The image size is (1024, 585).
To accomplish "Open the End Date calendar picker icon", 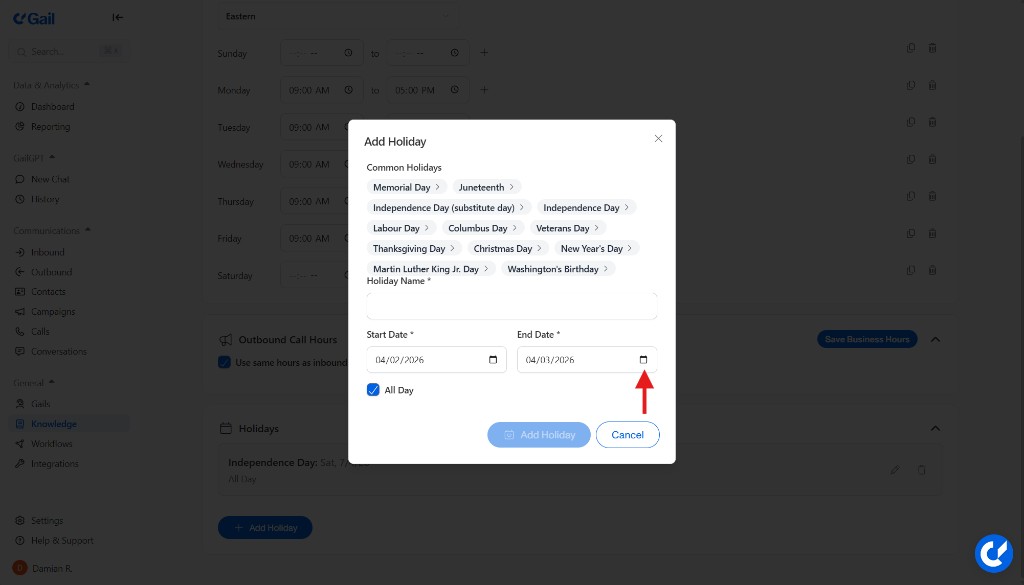I will point(643,360).
